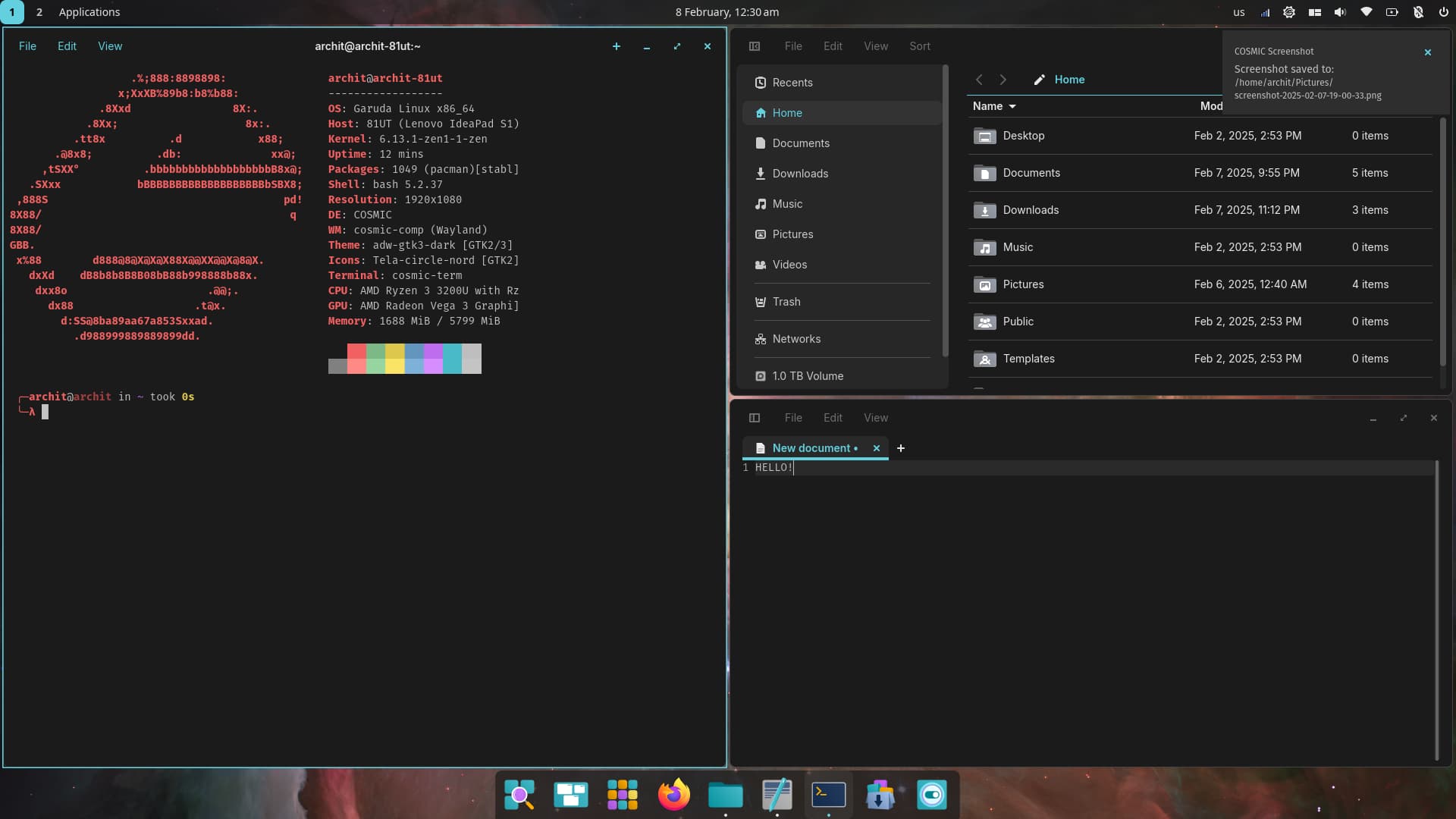Open the software store download icon in dock
This screenshot has width=1456, height=819.
(880, 795)
